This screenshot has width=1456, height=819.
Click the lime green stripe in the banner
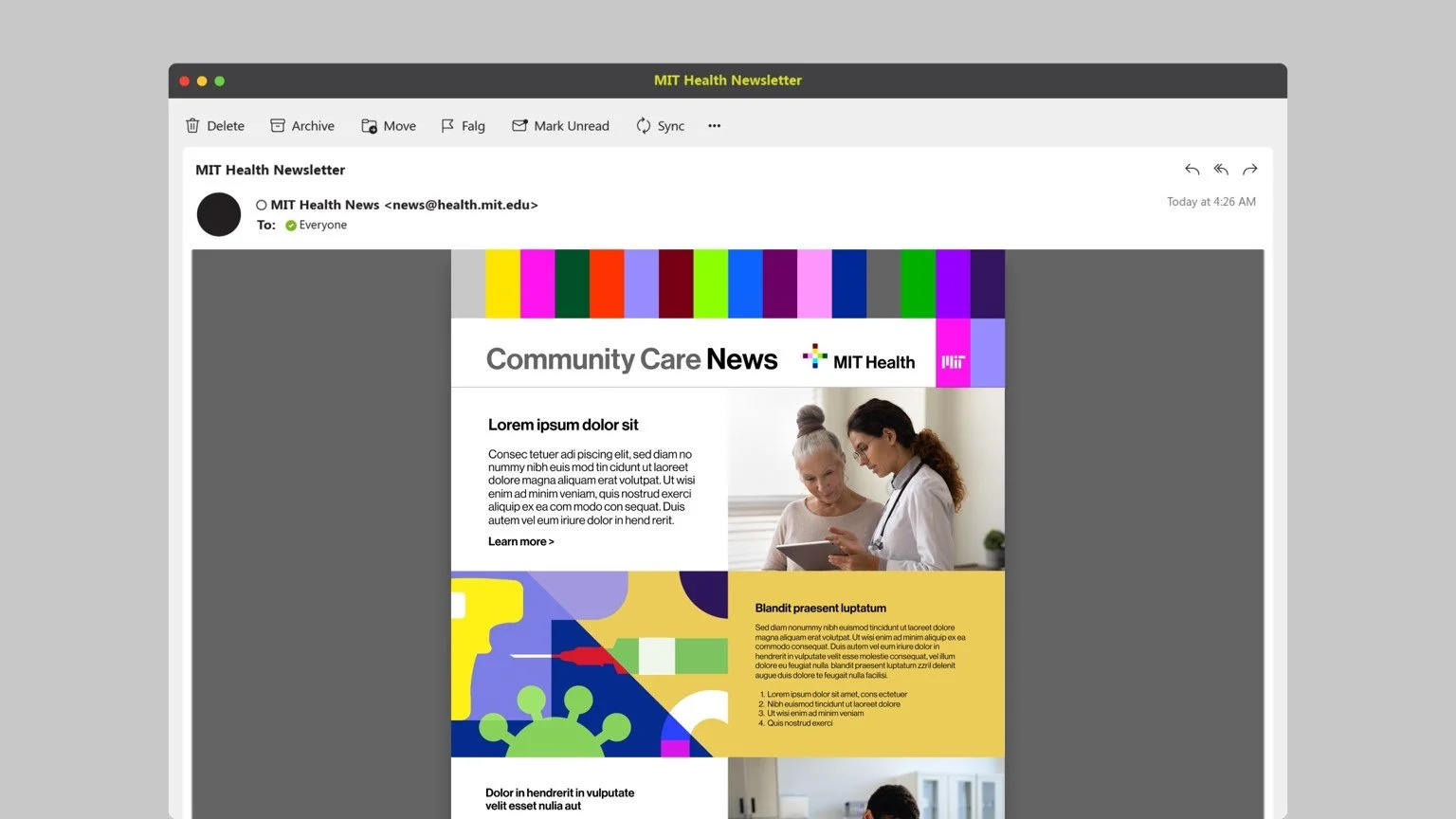tap(710, 283)
